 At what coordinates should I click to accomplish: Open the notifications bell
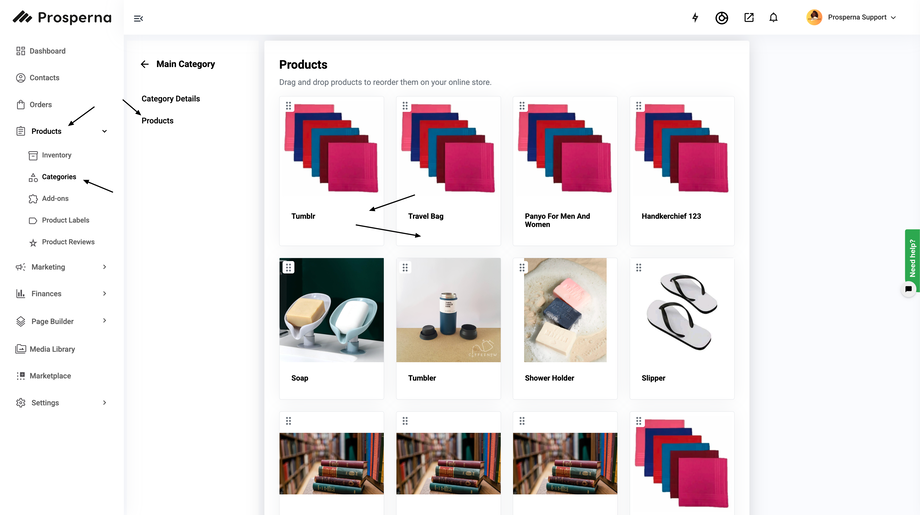pos(773,18)
